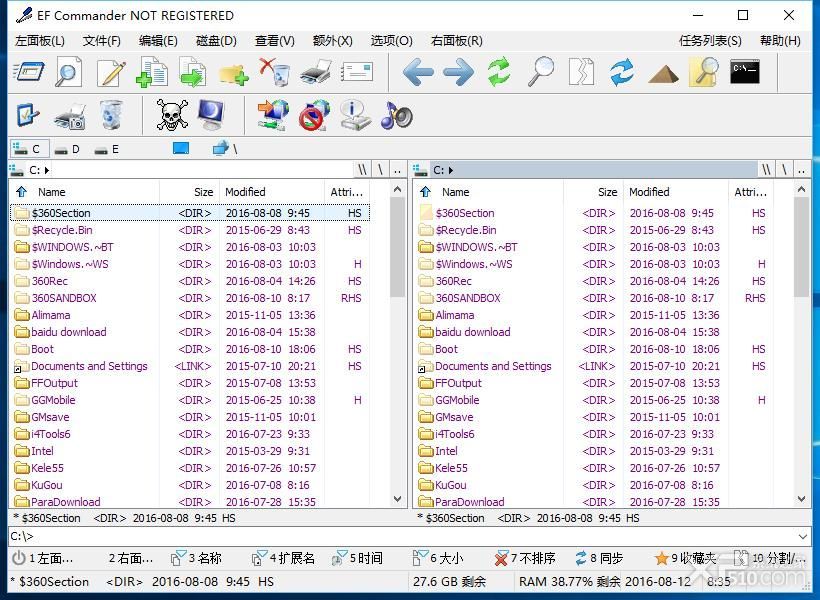Screen dimensions: 820x600
Task: Click the disconnect network drive icon
Action: point(314,115)
